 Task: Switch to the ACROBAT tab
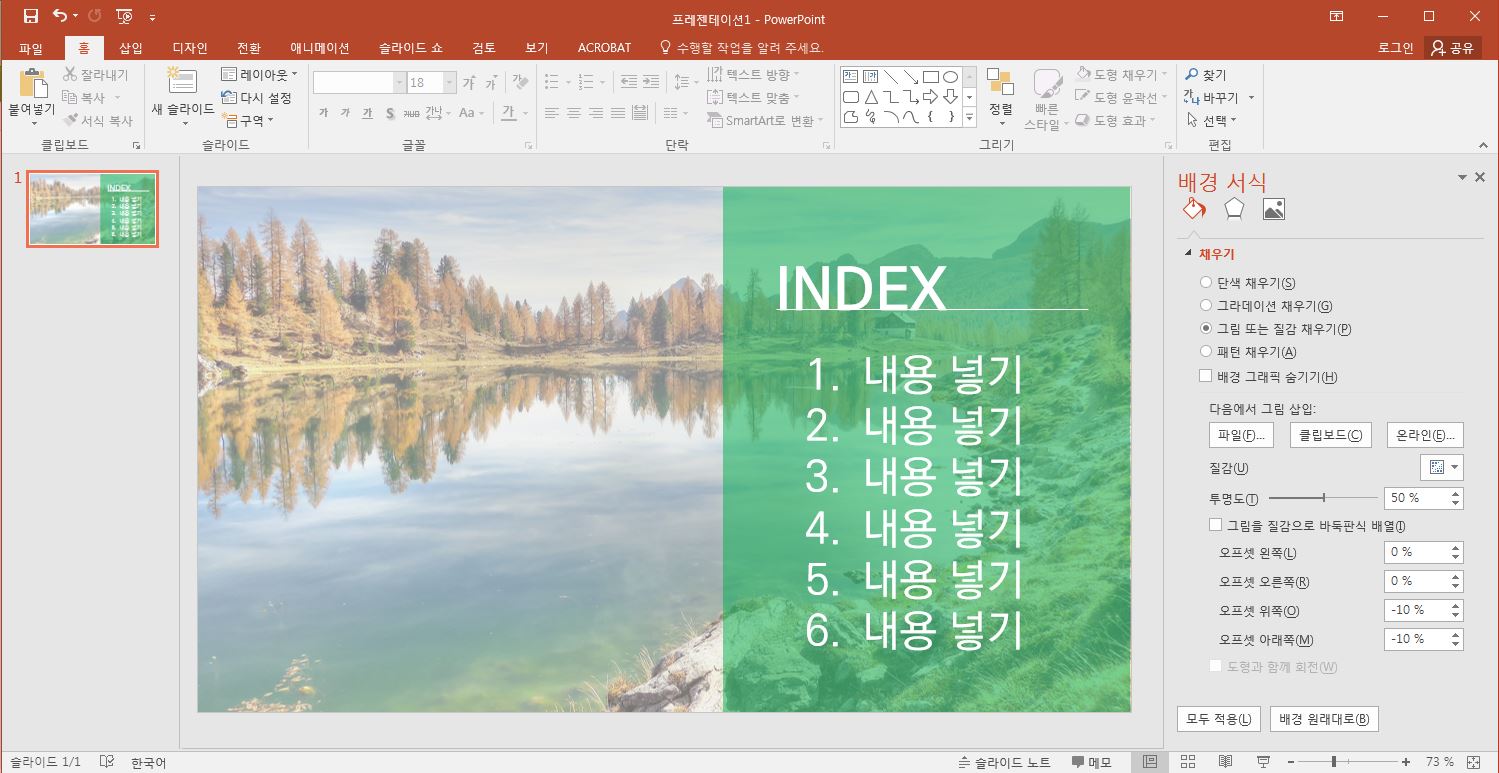click(x=605, y=48)
